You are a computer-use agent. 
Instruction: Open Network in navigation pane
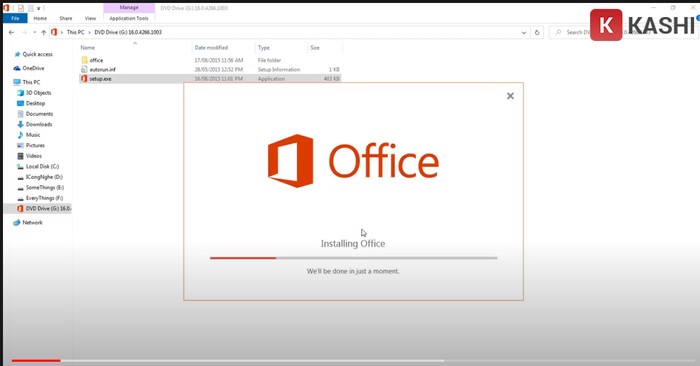(x=33, y=222)
